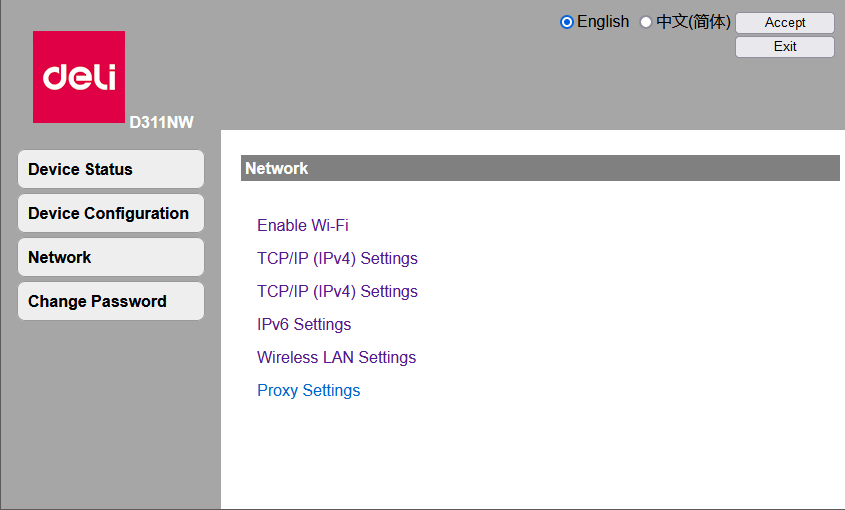The height and width of the screenshot is (510, 845).
Task: Open IPv6 Settings
Action: tap(304, 325)
